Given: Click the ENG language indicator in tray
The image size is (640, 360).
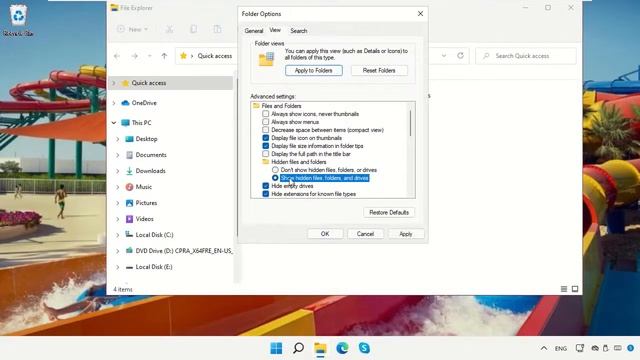Looking at the screenshot, I should tap(561, 348).
